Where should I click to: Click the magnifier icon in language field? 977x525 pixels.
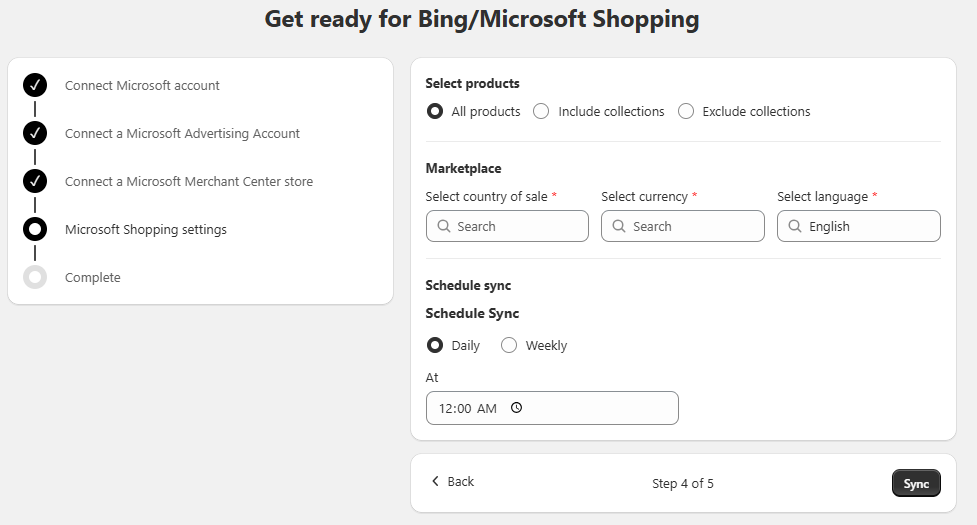click(795, 226)
